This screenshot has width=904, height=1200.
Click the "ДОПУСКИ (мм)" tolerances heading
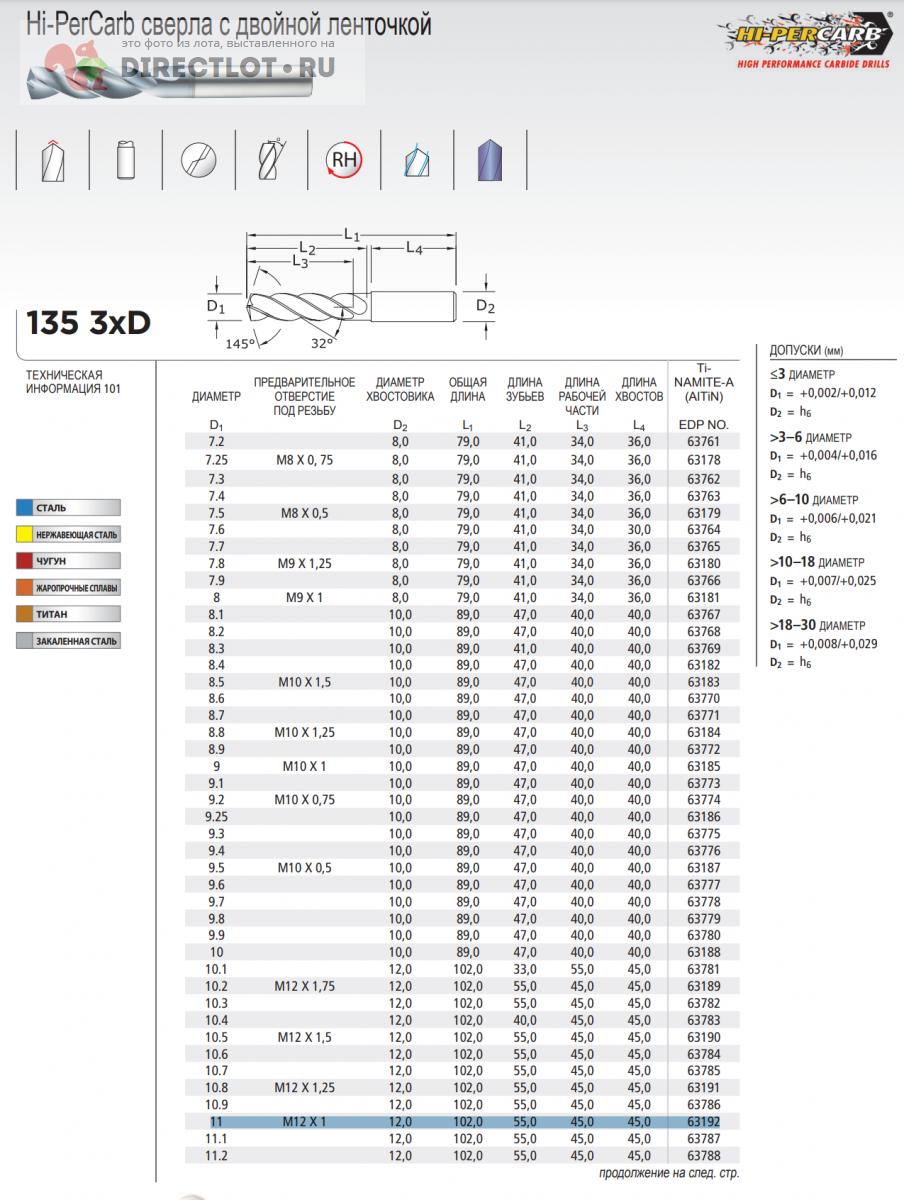click(807, 351)
